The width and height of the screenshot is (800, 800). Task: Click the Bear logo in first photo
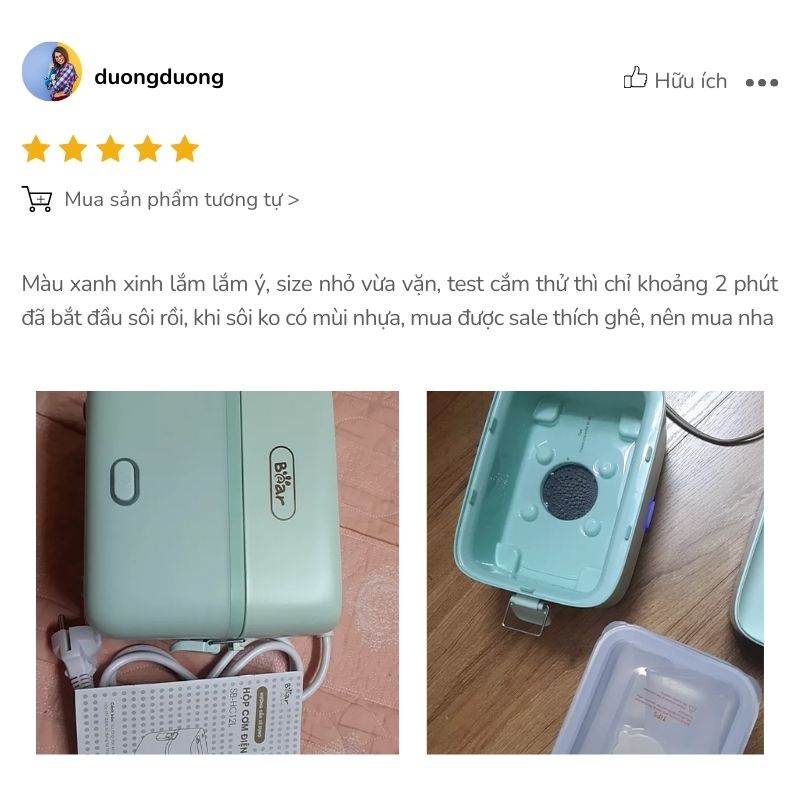coord(282,483)
